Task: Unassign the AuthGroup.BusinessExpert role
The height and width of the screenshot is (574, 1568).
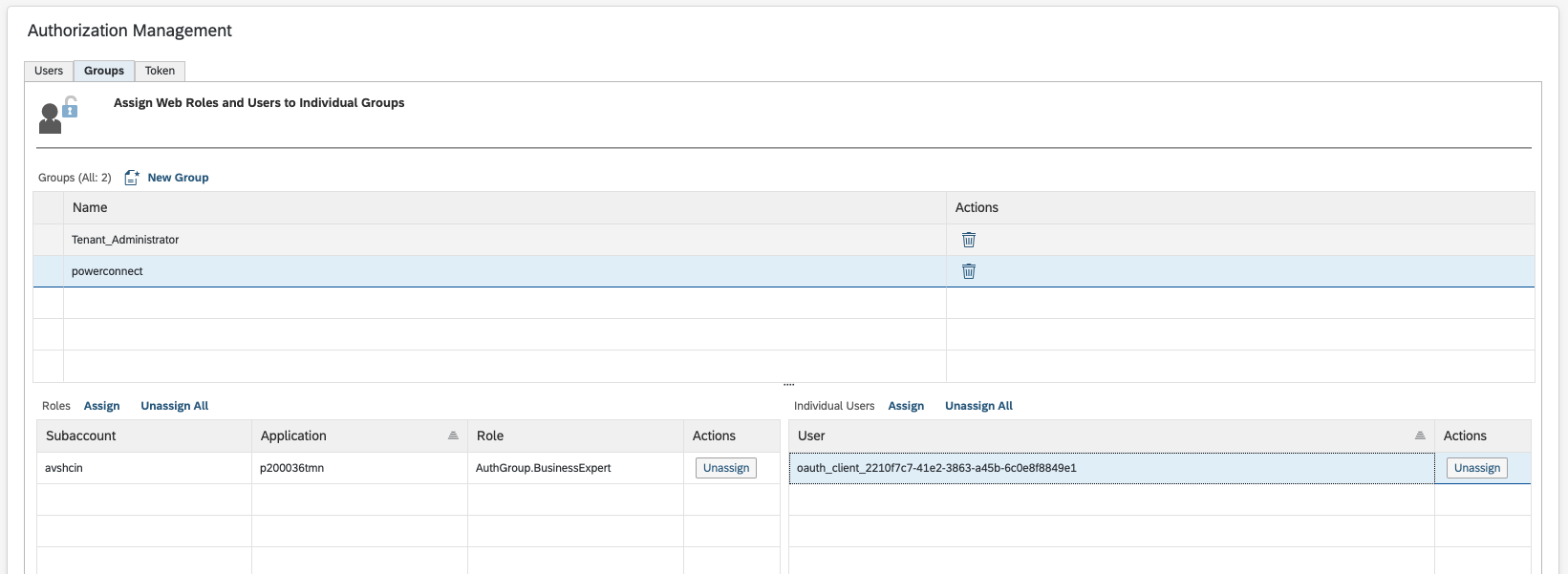Action: pyautogui.click(x=725, y=468)
